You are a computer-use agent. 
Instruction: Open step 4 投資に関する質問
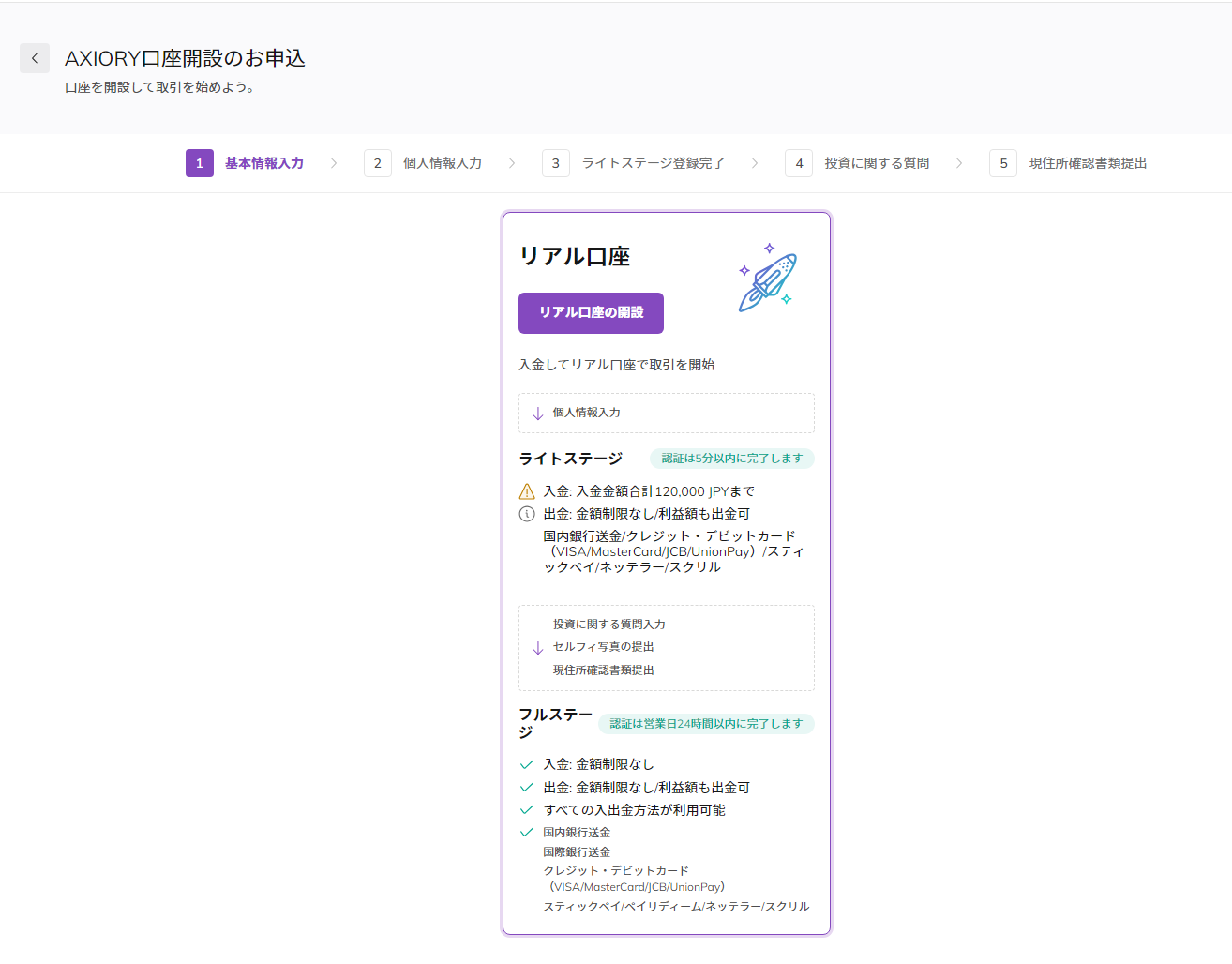pos(858,163)
